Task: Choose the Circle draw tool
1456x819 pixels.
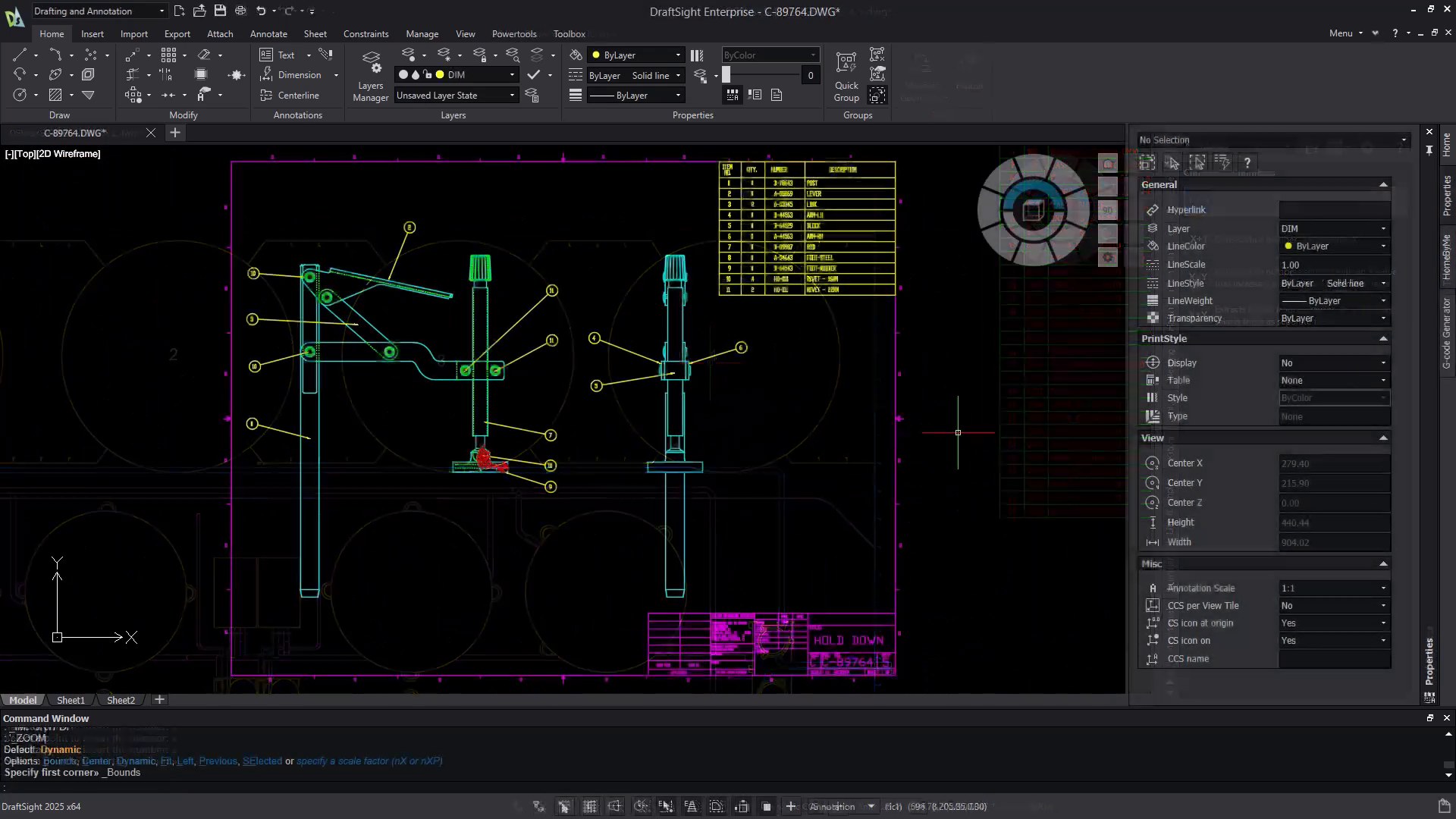Action: [20, 95]
